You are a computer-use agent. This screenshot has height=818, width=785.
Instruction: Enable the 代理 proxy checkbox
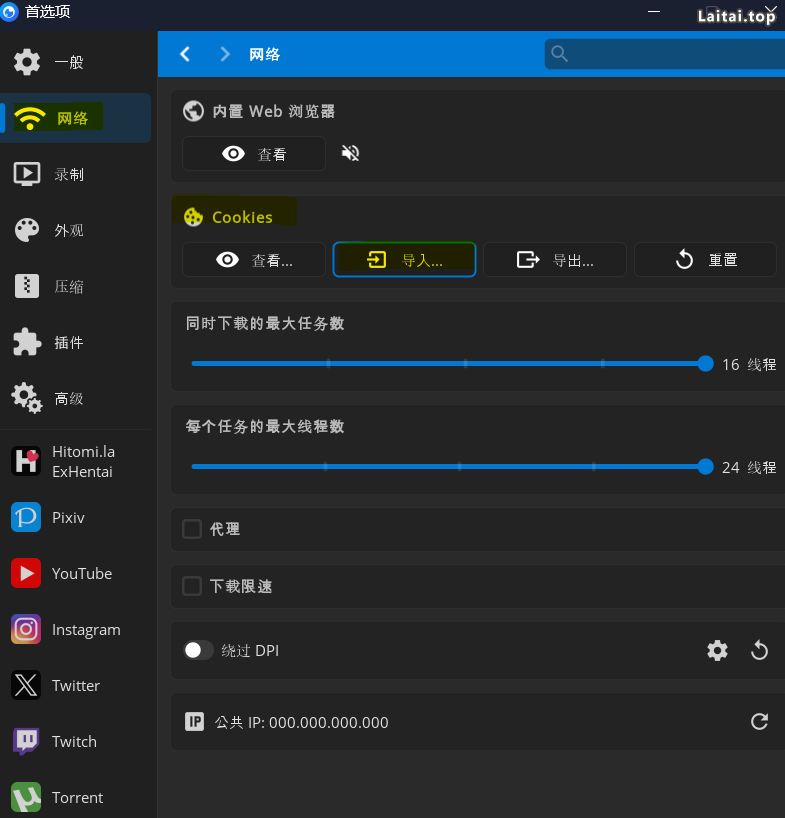192,529
